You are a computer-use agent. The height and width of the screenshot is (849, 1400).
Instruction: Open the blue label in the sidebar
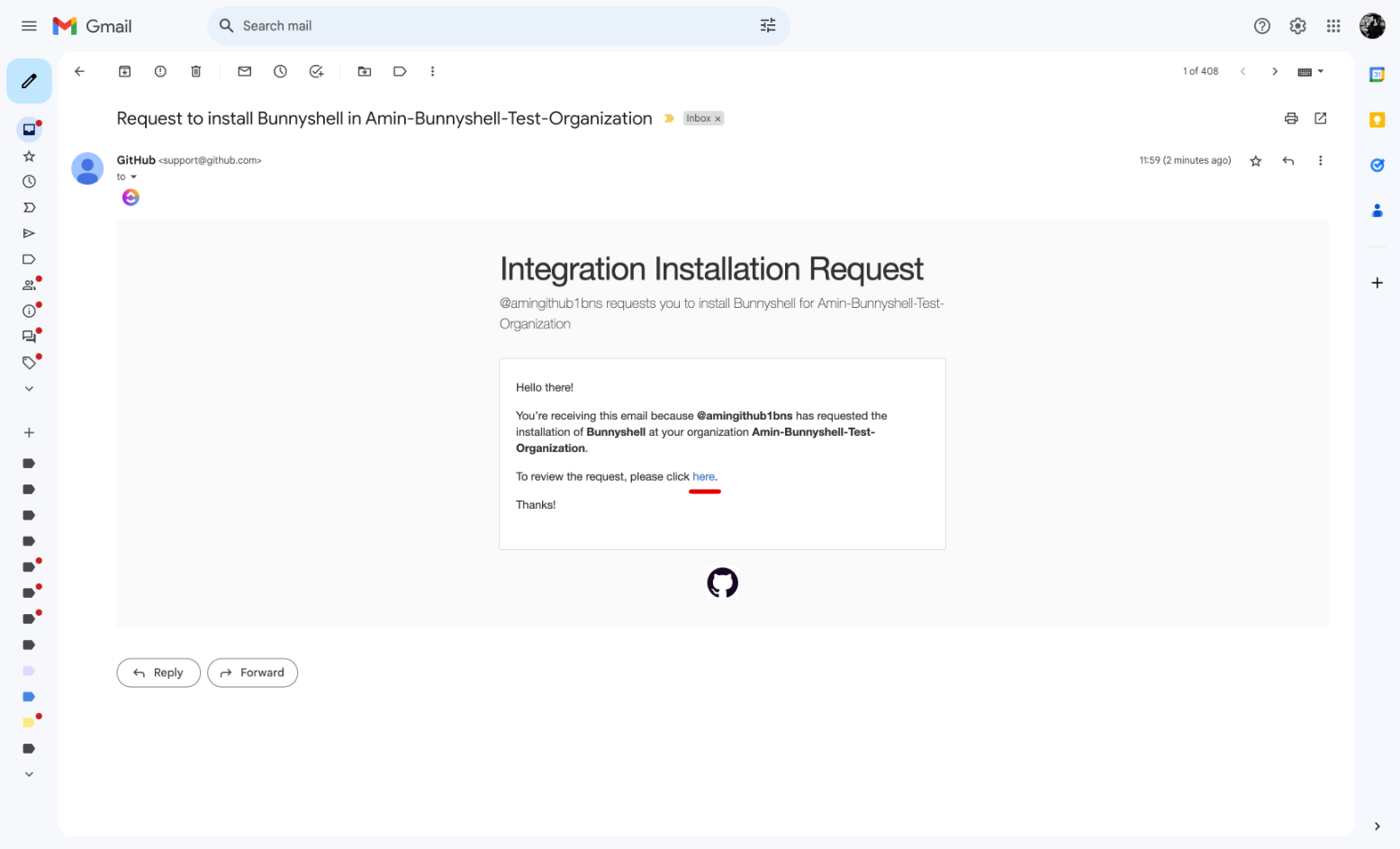(x=29, y=697)
